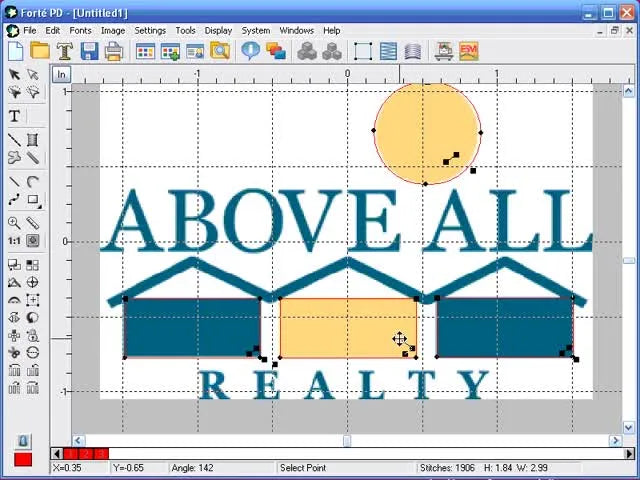
Task: Open a design with the folder icon
Action: tap(40, 51)
